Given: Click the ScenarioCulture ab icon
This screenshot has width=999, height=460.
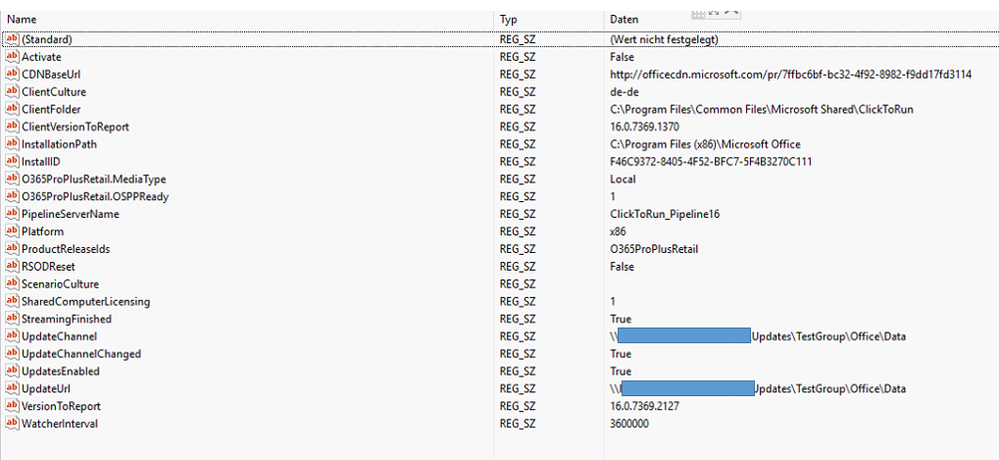Looking at the screenshot, I should 12,284.
